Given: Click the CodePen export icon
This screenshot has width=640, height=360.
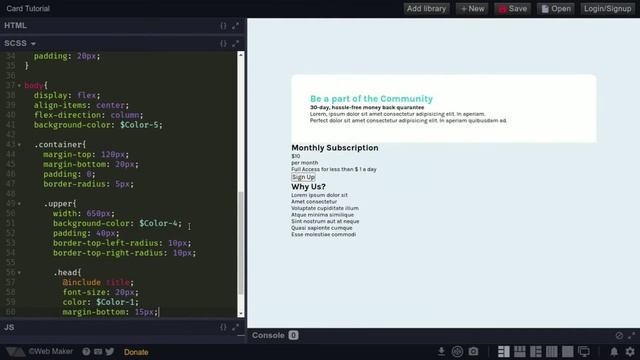Looking at the screenshot, I should tap(457, 352).
